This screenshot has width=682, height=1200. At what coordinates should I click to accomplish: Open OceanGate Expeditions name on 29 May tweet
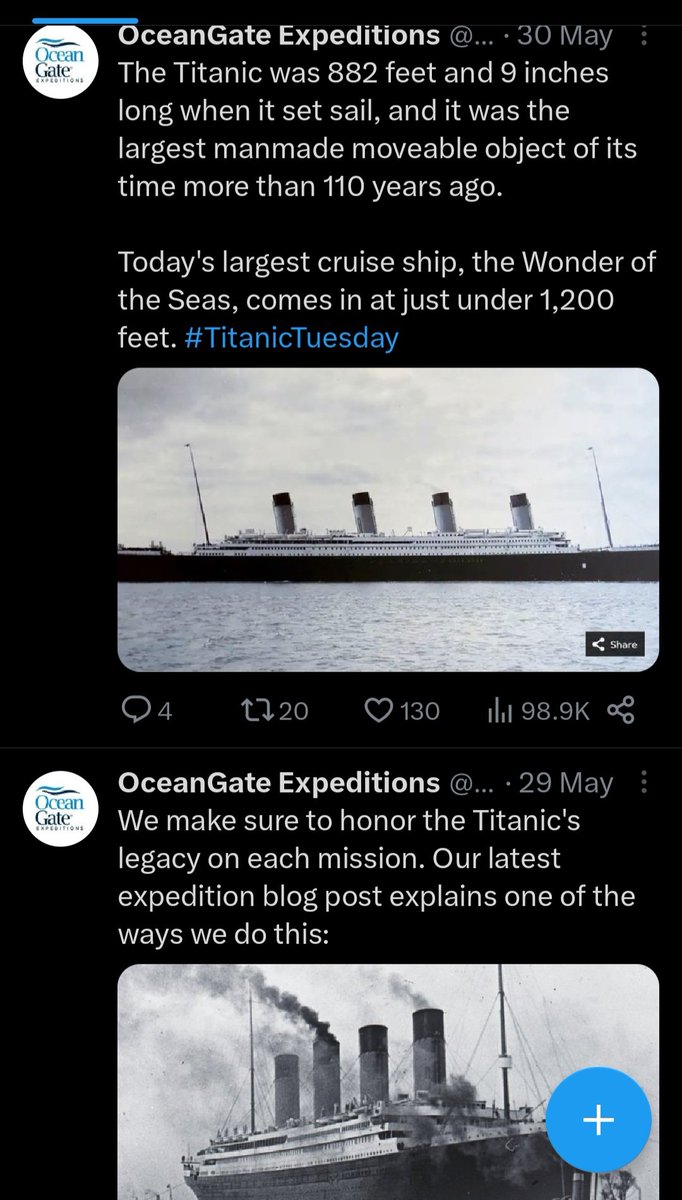click(x=278, y=782)
